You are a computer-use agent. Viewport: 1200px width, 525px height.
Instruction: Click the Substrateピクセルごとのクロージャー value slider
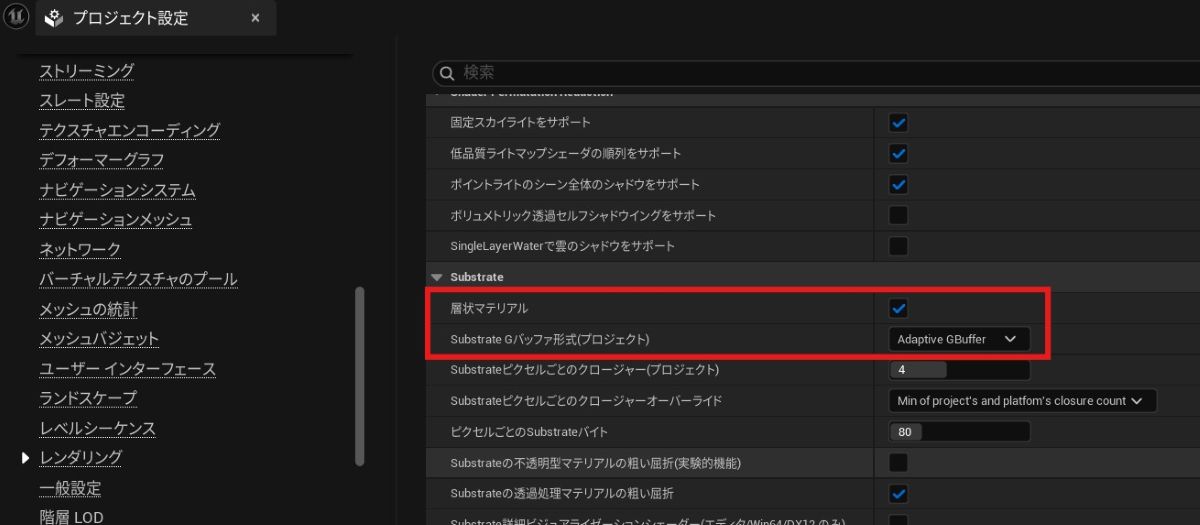pos(958,370)
